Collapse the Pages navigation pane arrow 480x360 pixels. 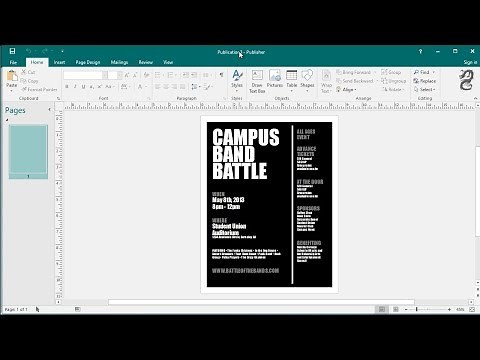[x=50, y=109]
